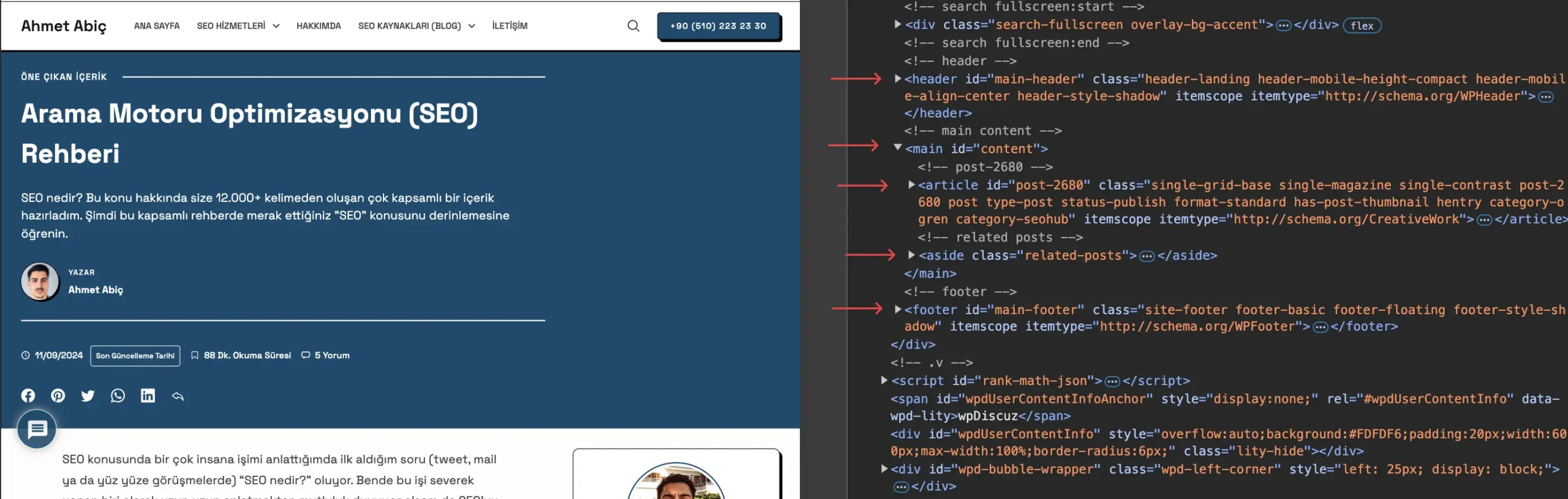Click the Ahmet Abiç site logo
The height and width of the screenshot is (499, 1568).
click(x=64, y=26)
